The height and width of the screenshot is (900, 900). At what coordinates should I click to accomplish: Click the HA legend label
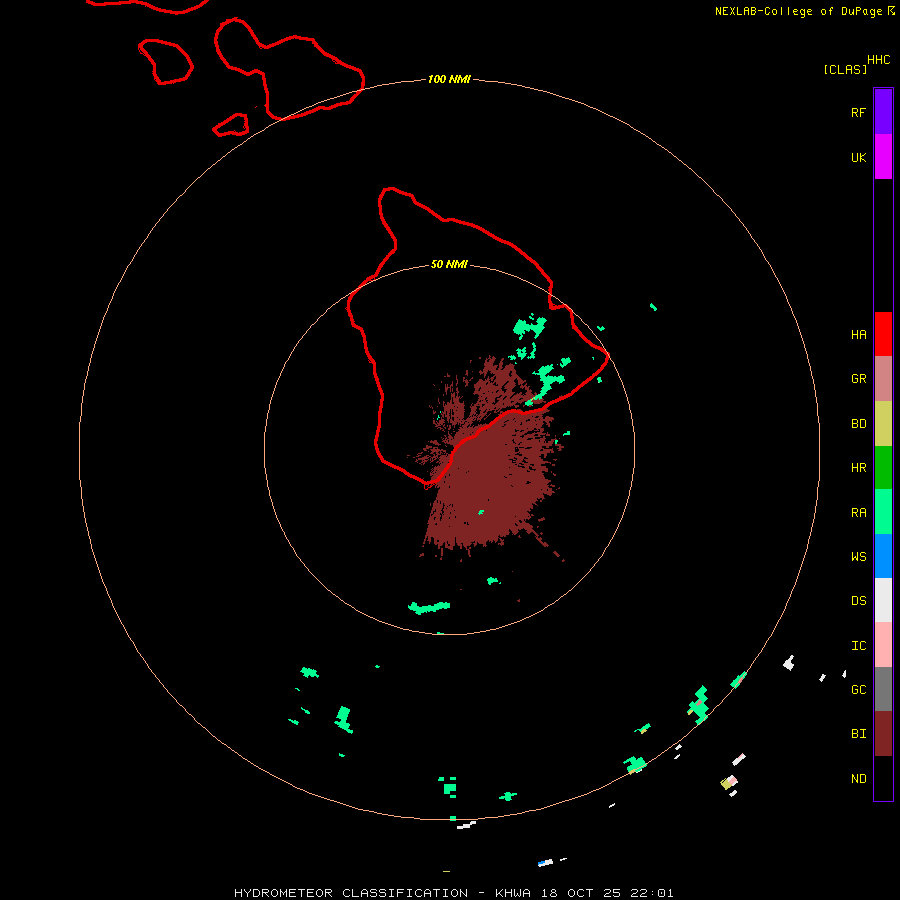click(x=858, y=335)
